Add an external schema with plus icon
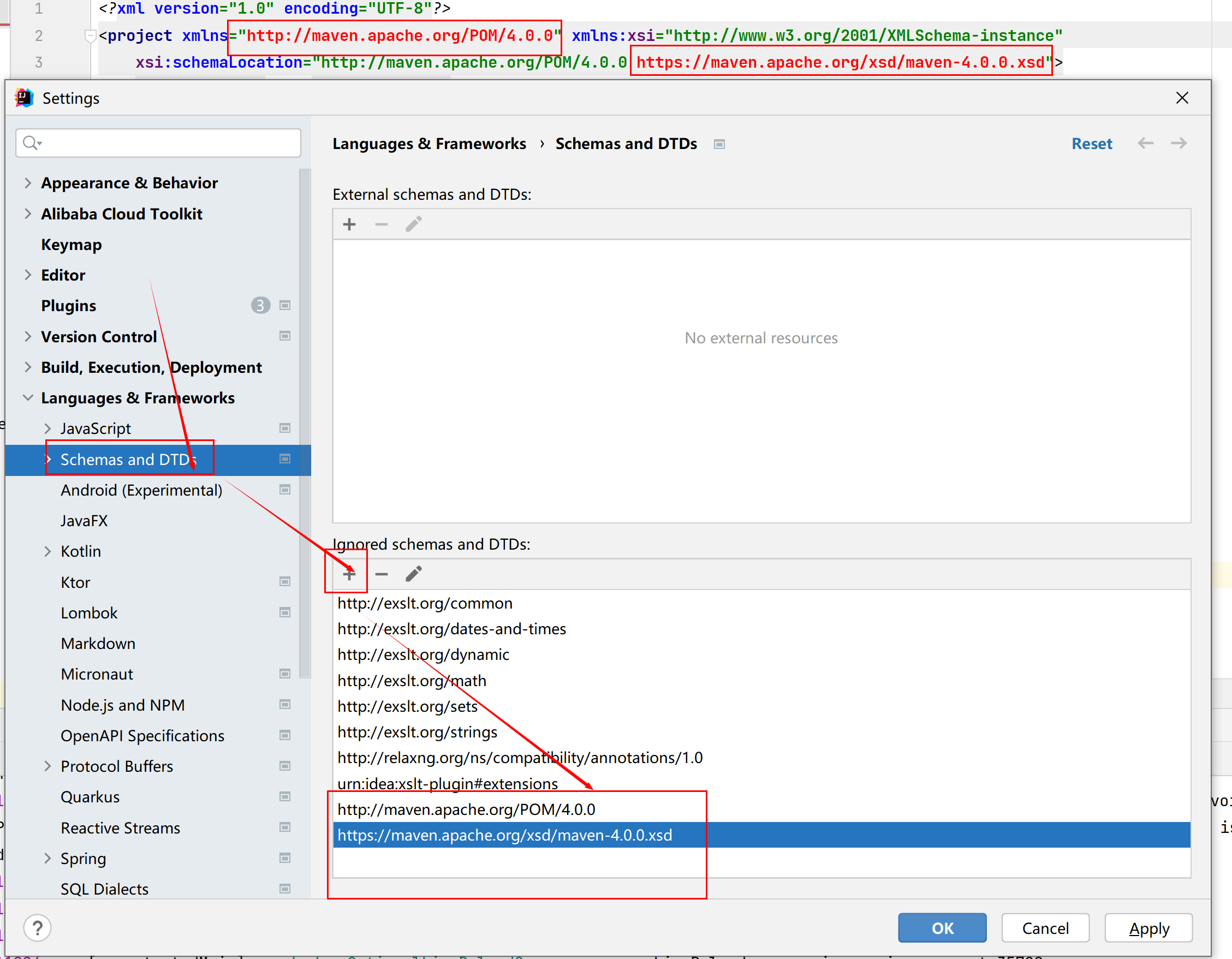Image resolution: width=1232 pixels, height=959 pixels. (x=349, y=224)
